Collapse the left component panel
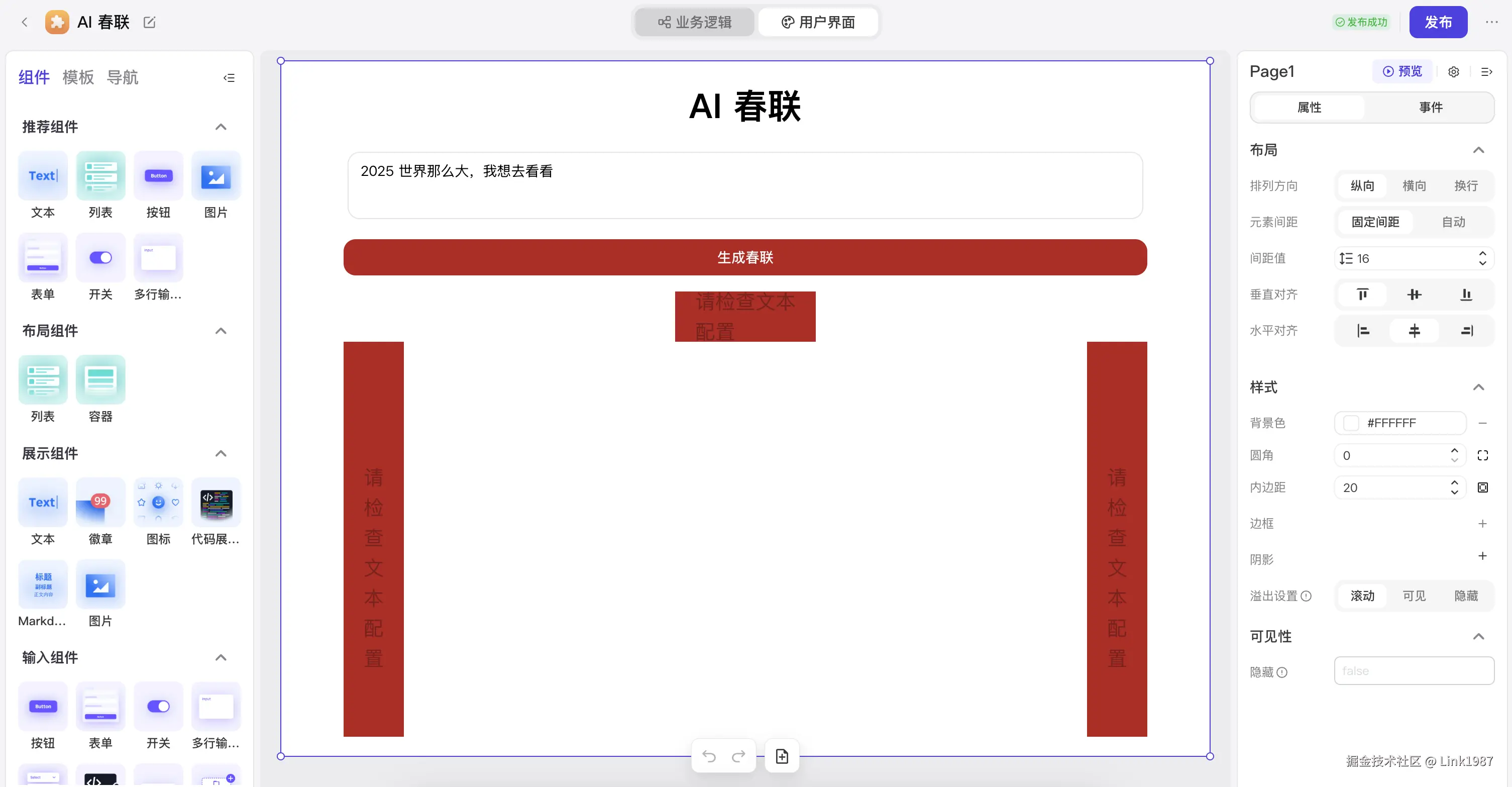 point(229,77)
